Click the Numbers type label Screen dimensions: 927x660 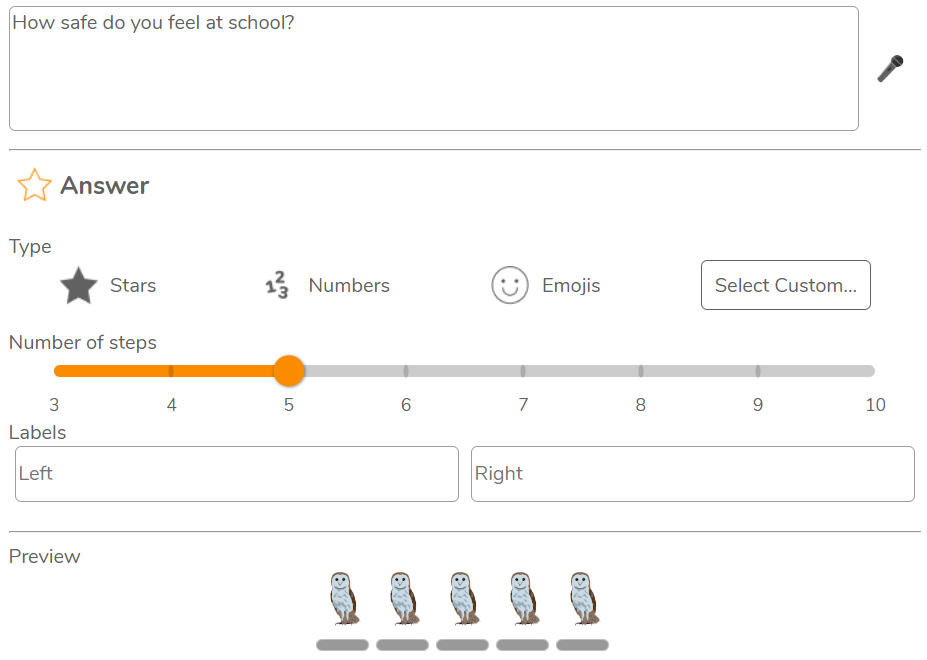click(349, 286)
